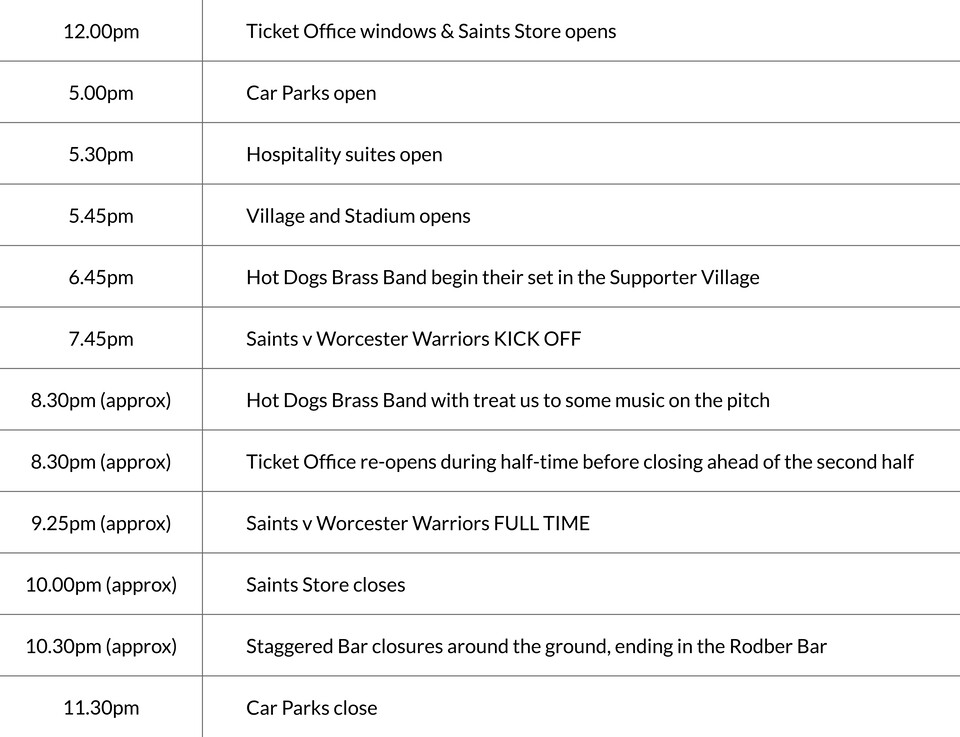Select the Saints v Worcester Warriors FULL TIME text

click(418, 523)
